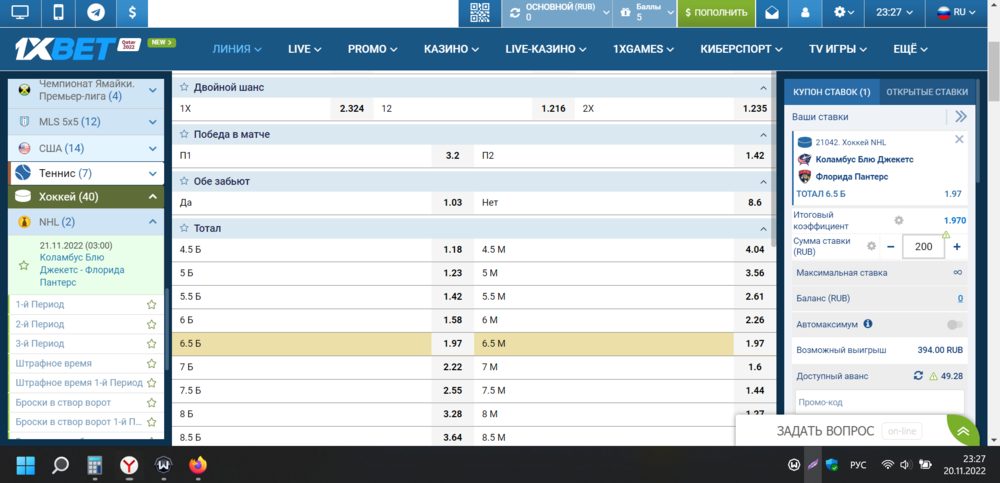The image size is (1000, 483).
Task: Click the dollar payments icon in top bar
Action: coord(132,12)
